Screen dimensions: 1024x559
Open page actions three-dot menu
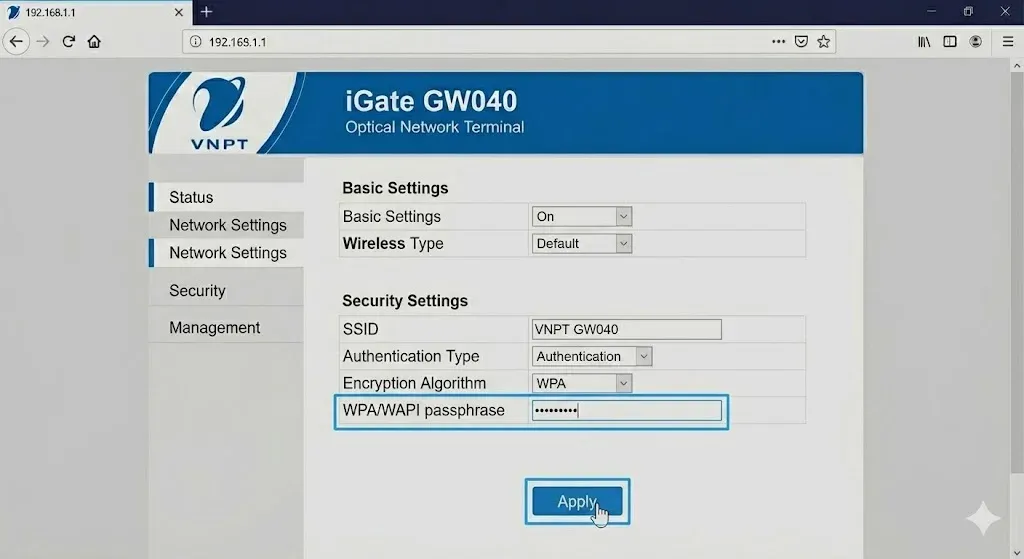coord(778,41)
